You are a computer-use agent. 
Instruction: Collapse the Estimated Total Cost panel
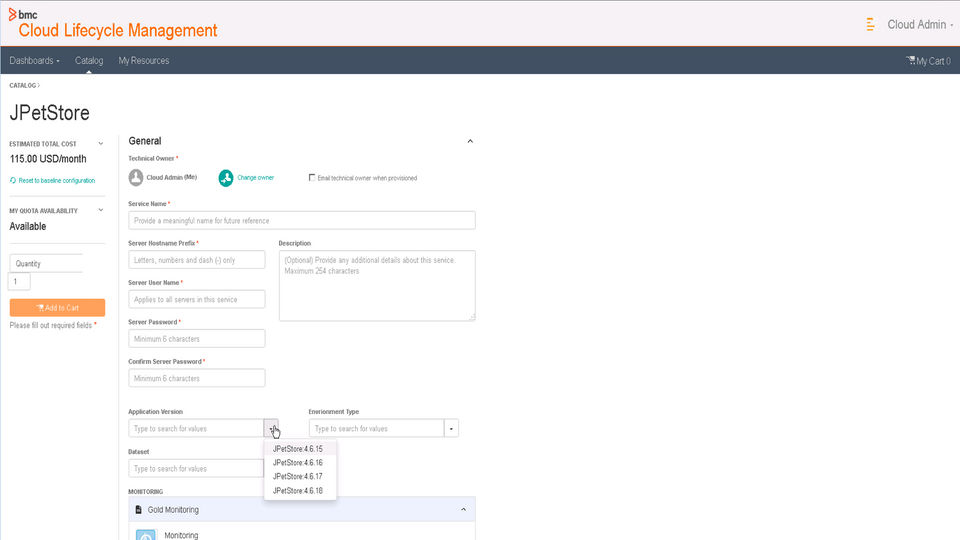coord(101,144)
